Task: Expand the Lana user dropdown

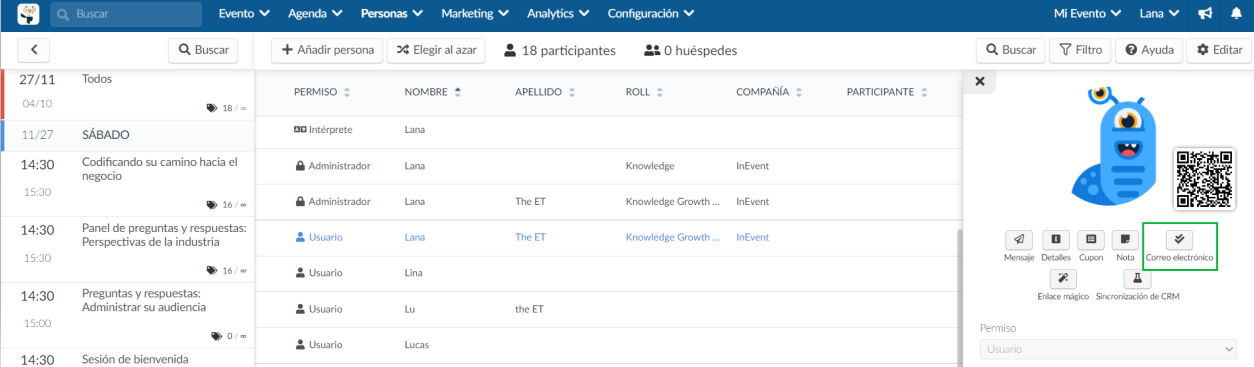Action: [x=1160, y=14]
